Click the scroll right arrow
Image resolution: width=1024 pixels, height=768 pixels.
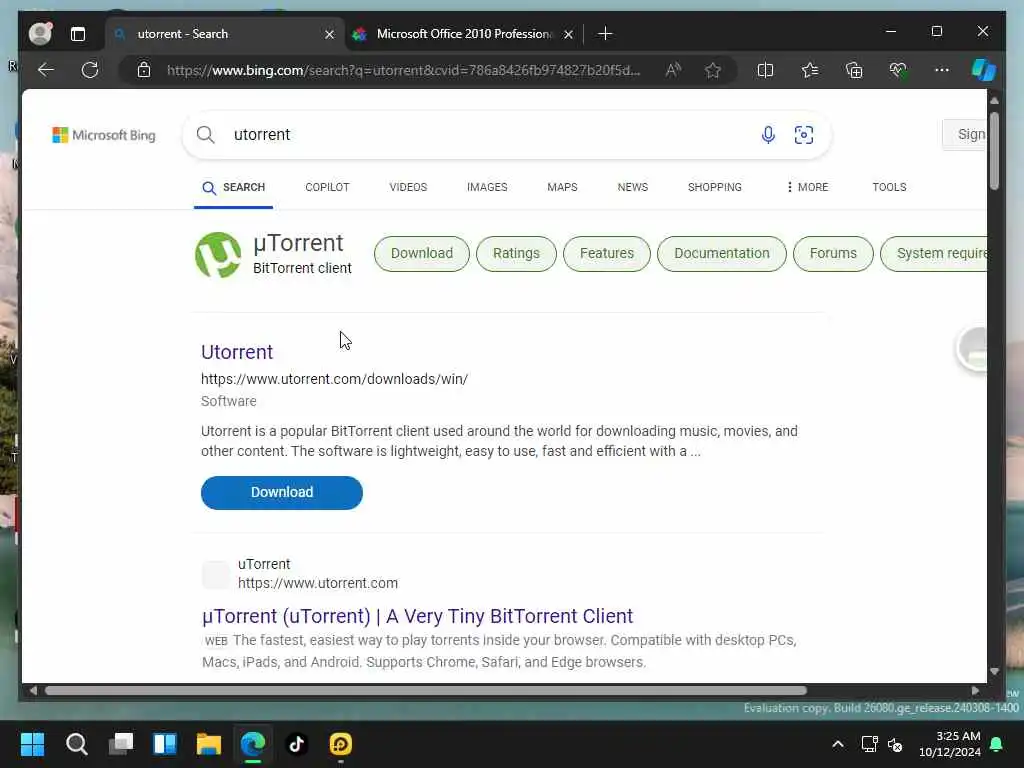pyautogui.click(x=975, y=690)
